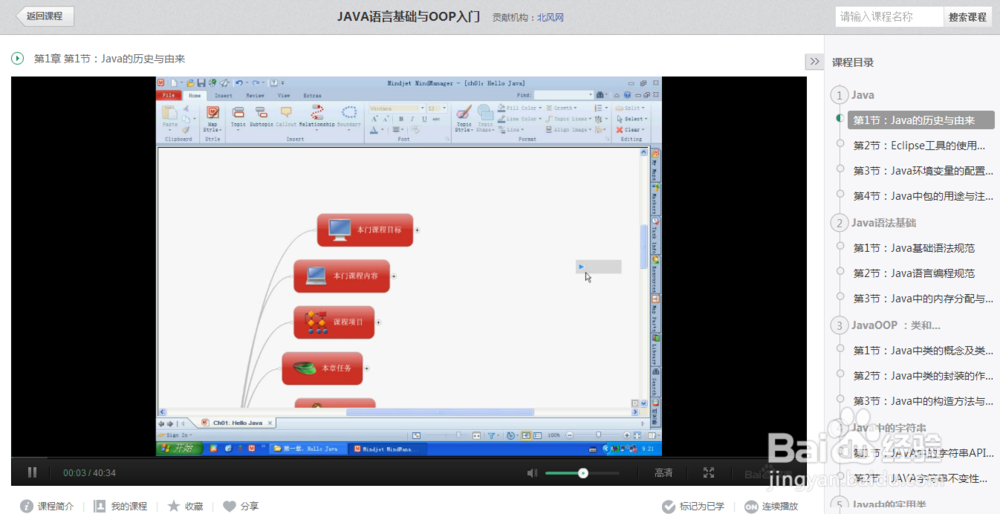Mark the lesson as learned with 标记为已学

(x=693, y=506)
